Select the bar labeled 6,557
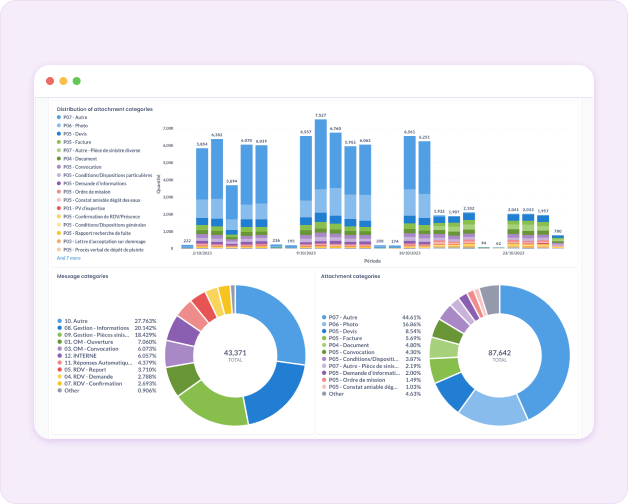This screenshot has width=628, height=504. click(x=306, y=192)
